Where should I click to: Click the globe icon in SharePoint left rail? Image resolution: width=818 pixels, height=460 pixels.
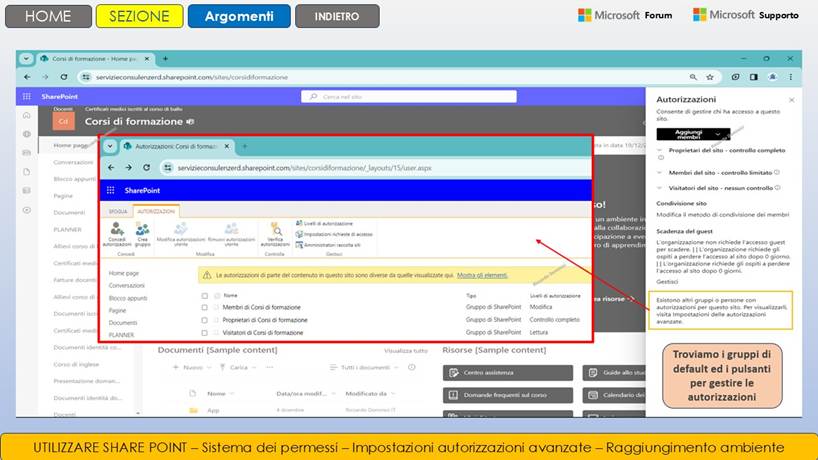click(27, 134)
